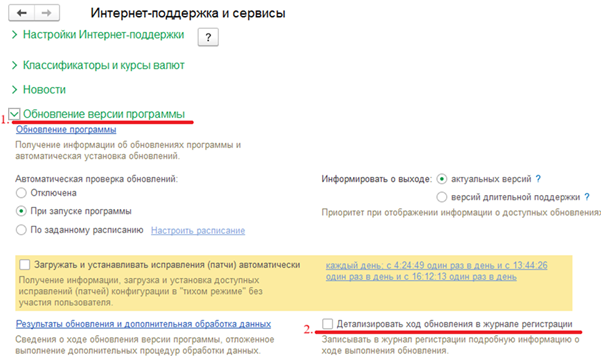Select 'По заданному расписанию' radio button
Viewport: 601px width, 364px height.
(21, 230)
